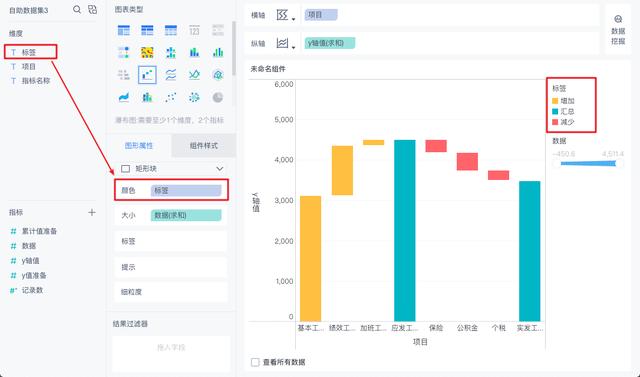The image size is (640, 377).
Task: Switch to the 组件样式 tab
Action: pyautogui.click(x=203, y=145)
